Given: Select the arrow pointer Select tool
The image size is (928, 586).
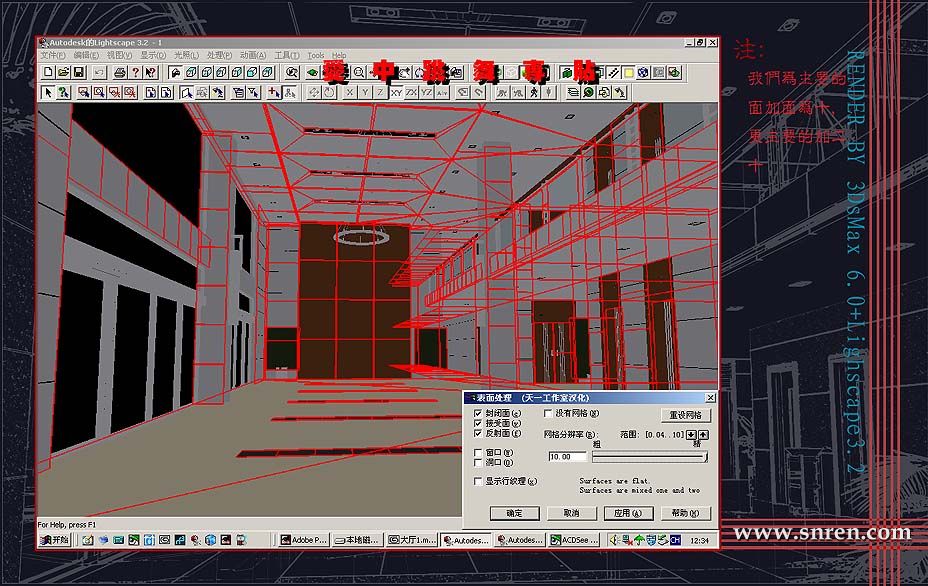Looking at the screenshot, I should (49, 92).
